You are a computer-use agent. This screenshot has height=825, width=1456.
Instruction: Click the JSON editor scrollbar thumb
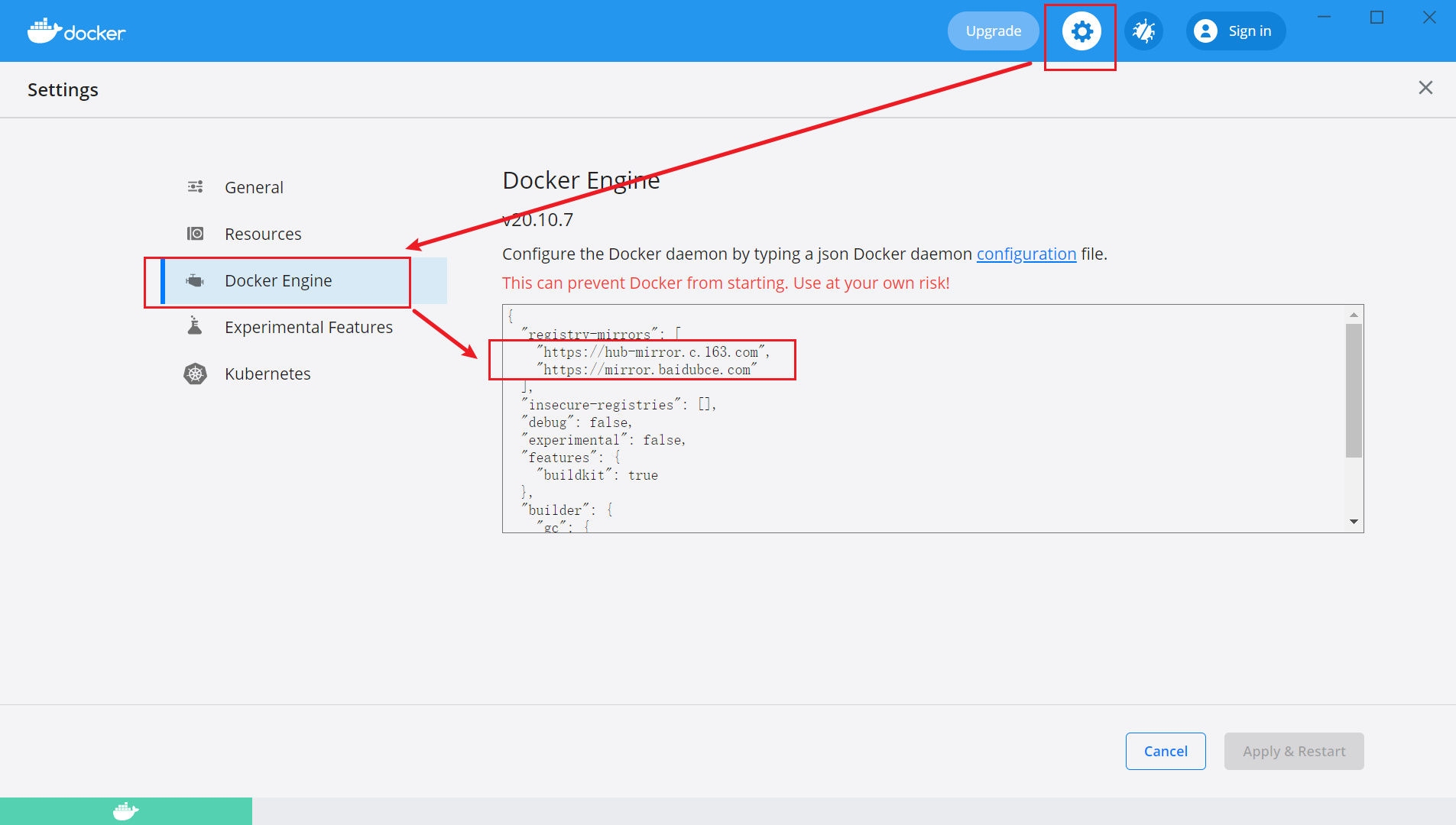tap(1354, 390)
